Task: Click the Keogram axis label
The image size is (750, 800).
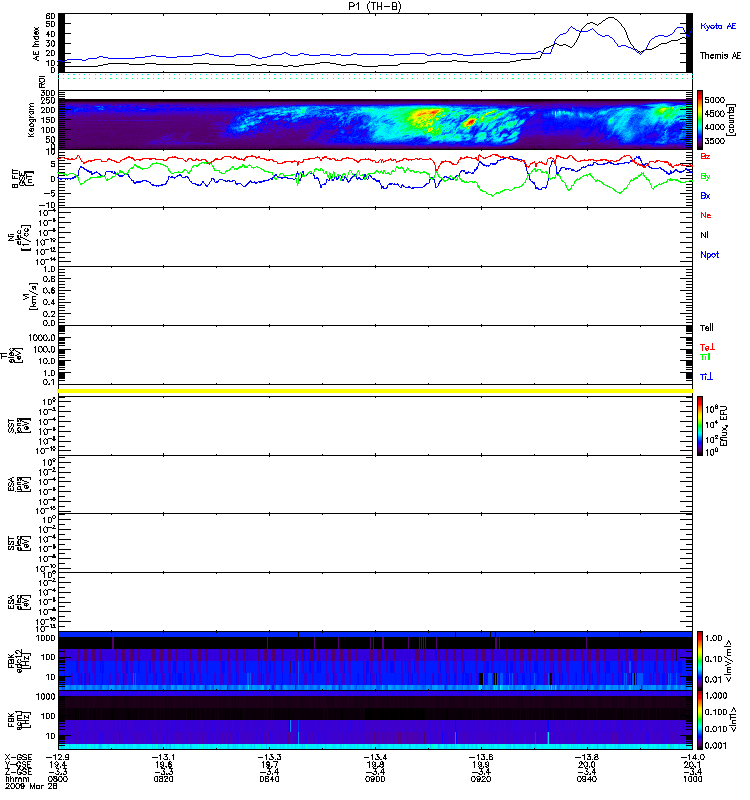Action: (x=31, y=120)
